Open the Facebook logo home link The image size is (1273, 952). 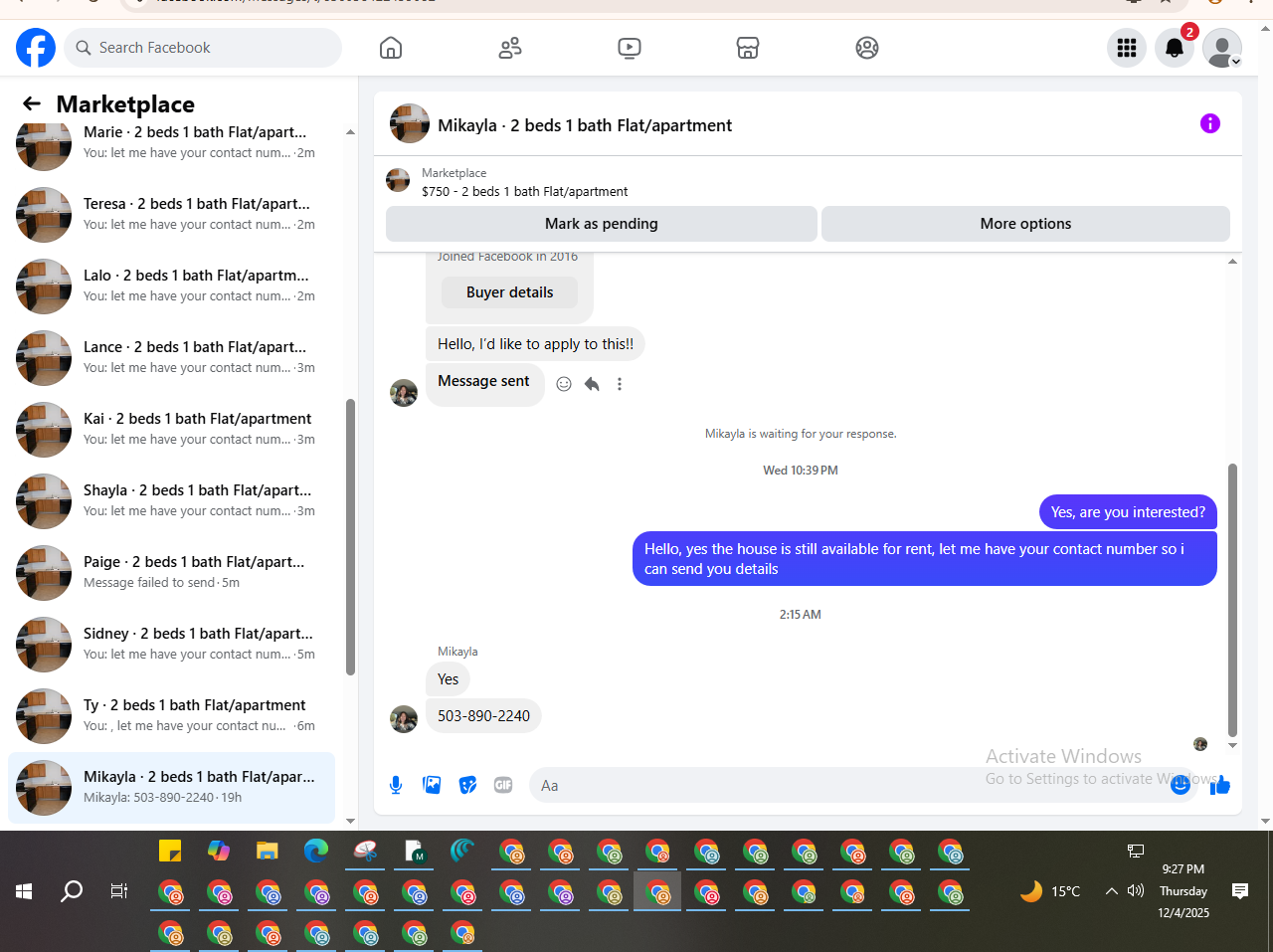[x=36, y=48]
